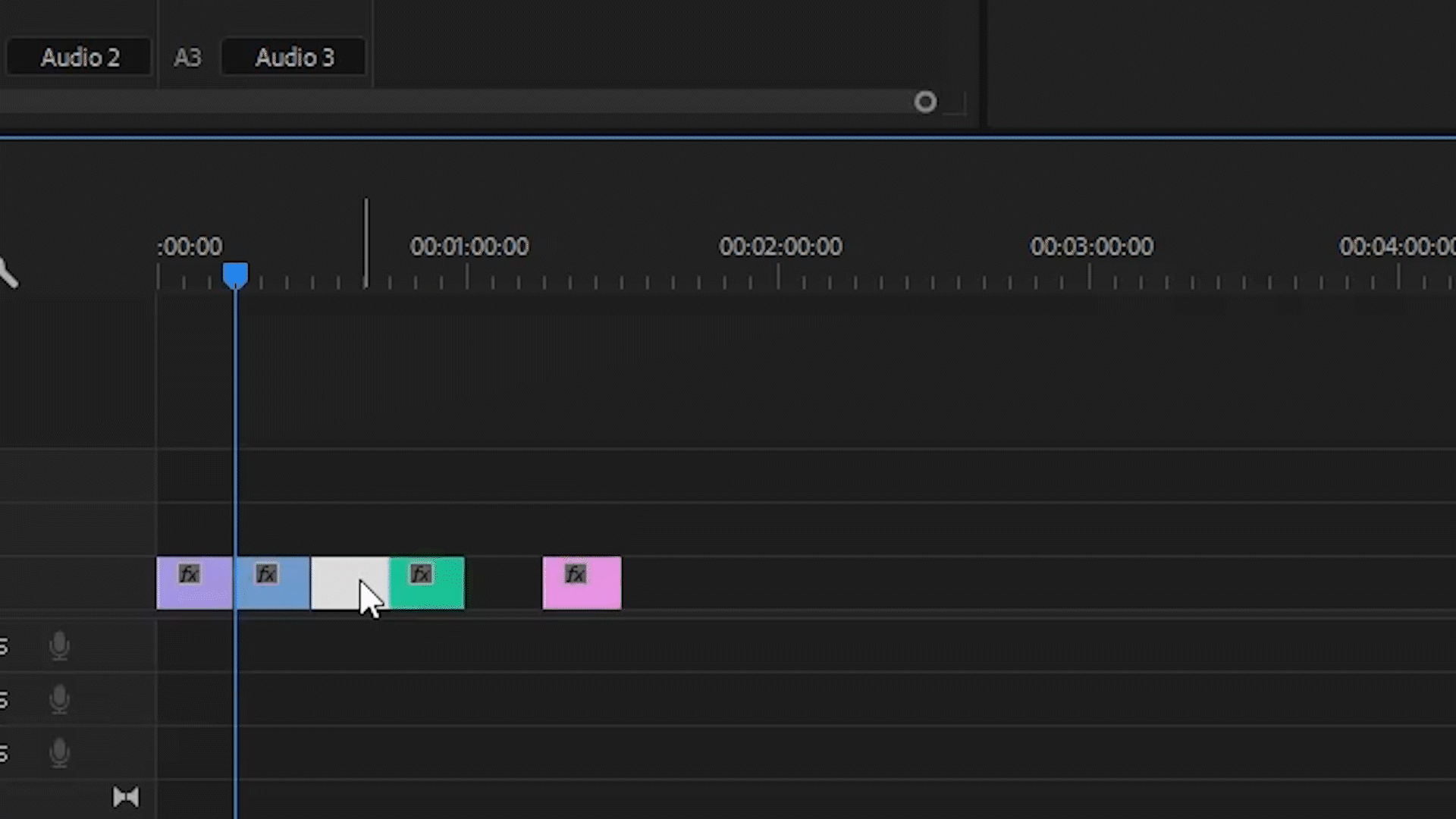Click fx badge on pink clip

576,574
